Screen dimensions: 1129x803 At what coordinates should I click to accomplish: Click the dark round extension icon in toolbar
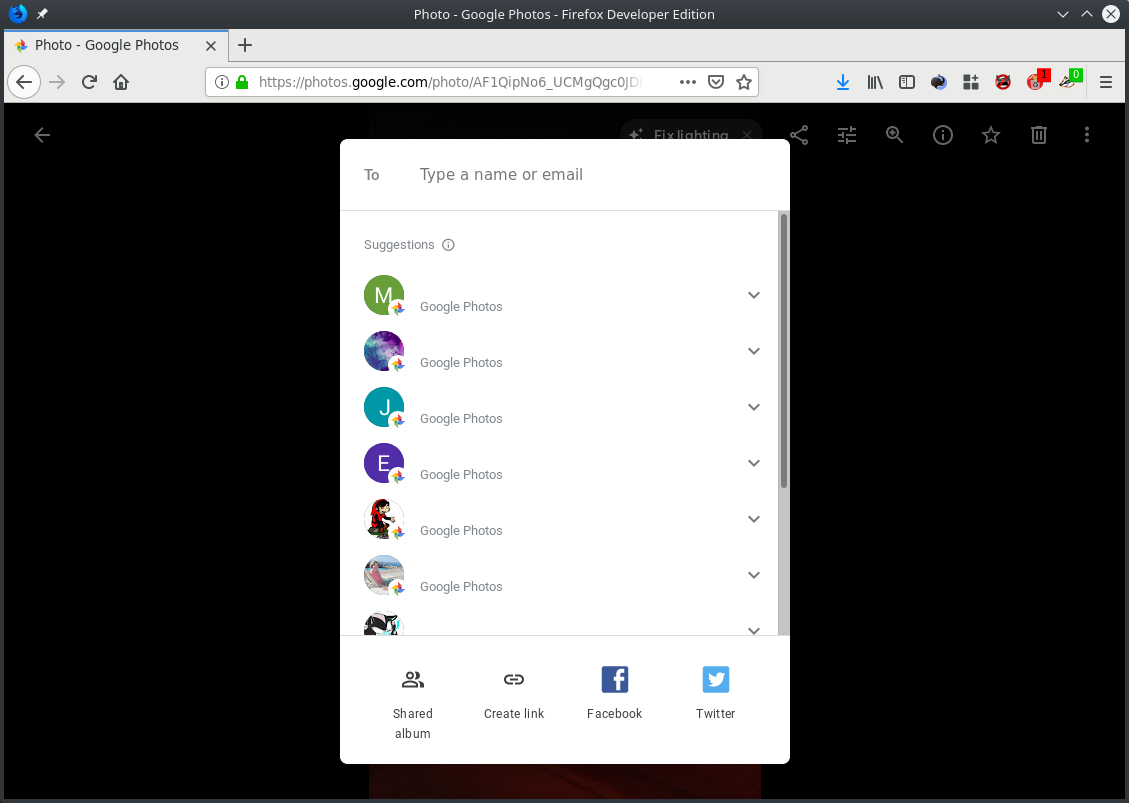click(x=938, y=82)
